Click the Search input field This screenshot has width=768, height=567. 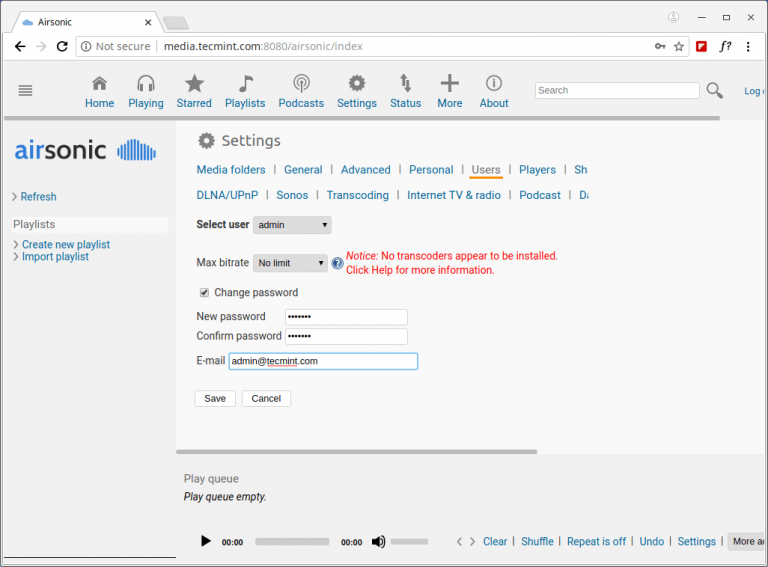click(x=617, y=91)
